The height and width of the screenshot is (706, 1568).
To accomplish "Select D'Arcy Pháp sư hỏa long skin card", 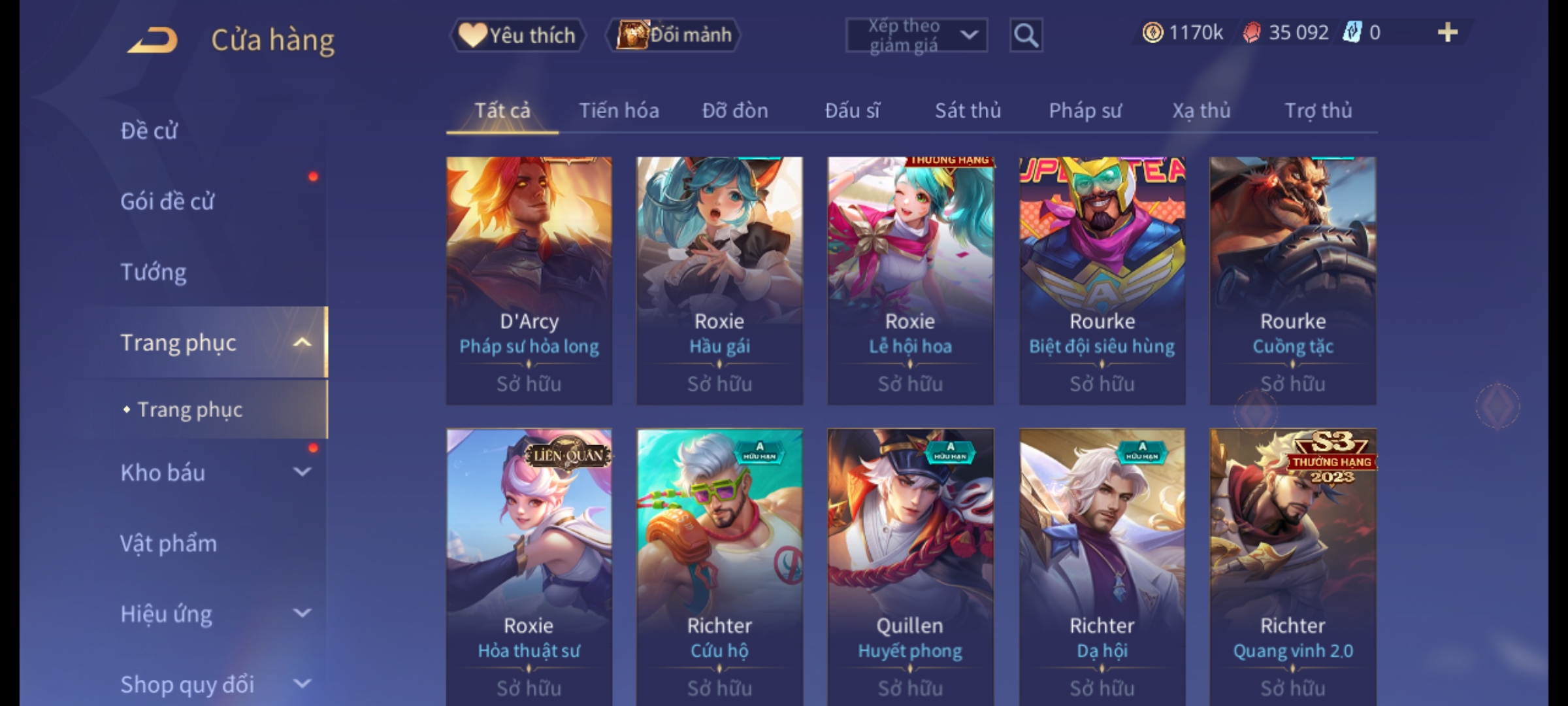I will 529,280.
